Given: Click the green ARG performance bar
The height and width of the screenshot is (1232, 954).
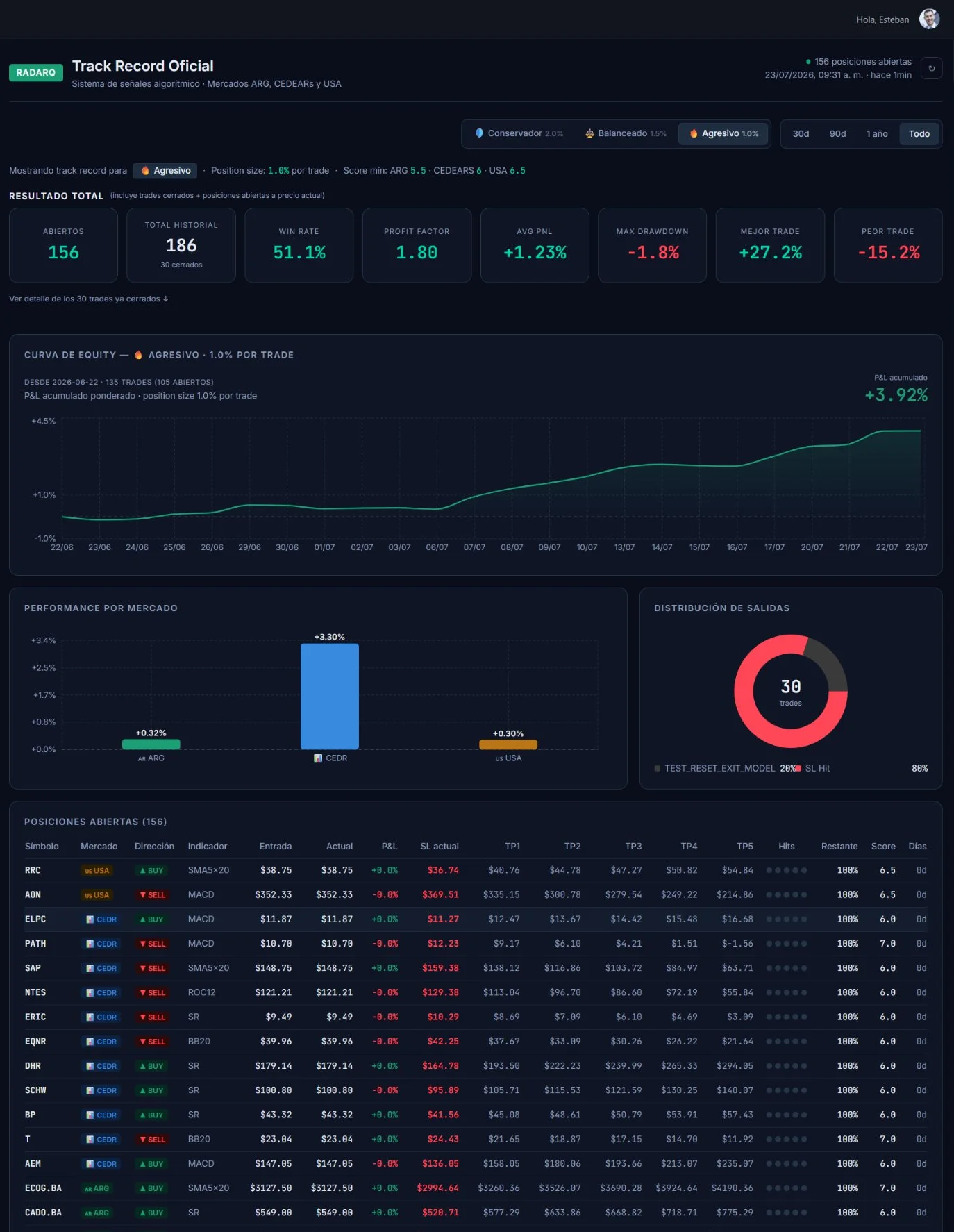Looking at the screenshot, I should [151, 744].
